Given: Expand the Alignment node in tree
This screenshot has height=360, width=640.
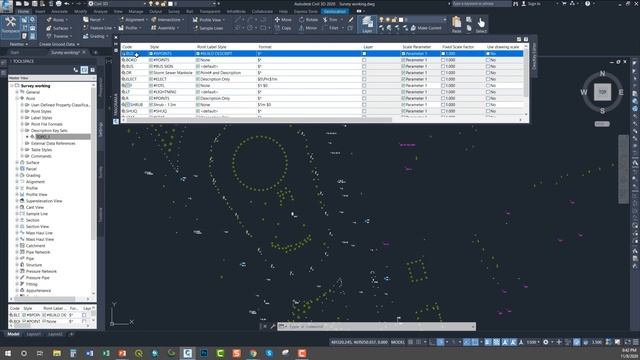Looking at the screenshot, I should point(17,182).
